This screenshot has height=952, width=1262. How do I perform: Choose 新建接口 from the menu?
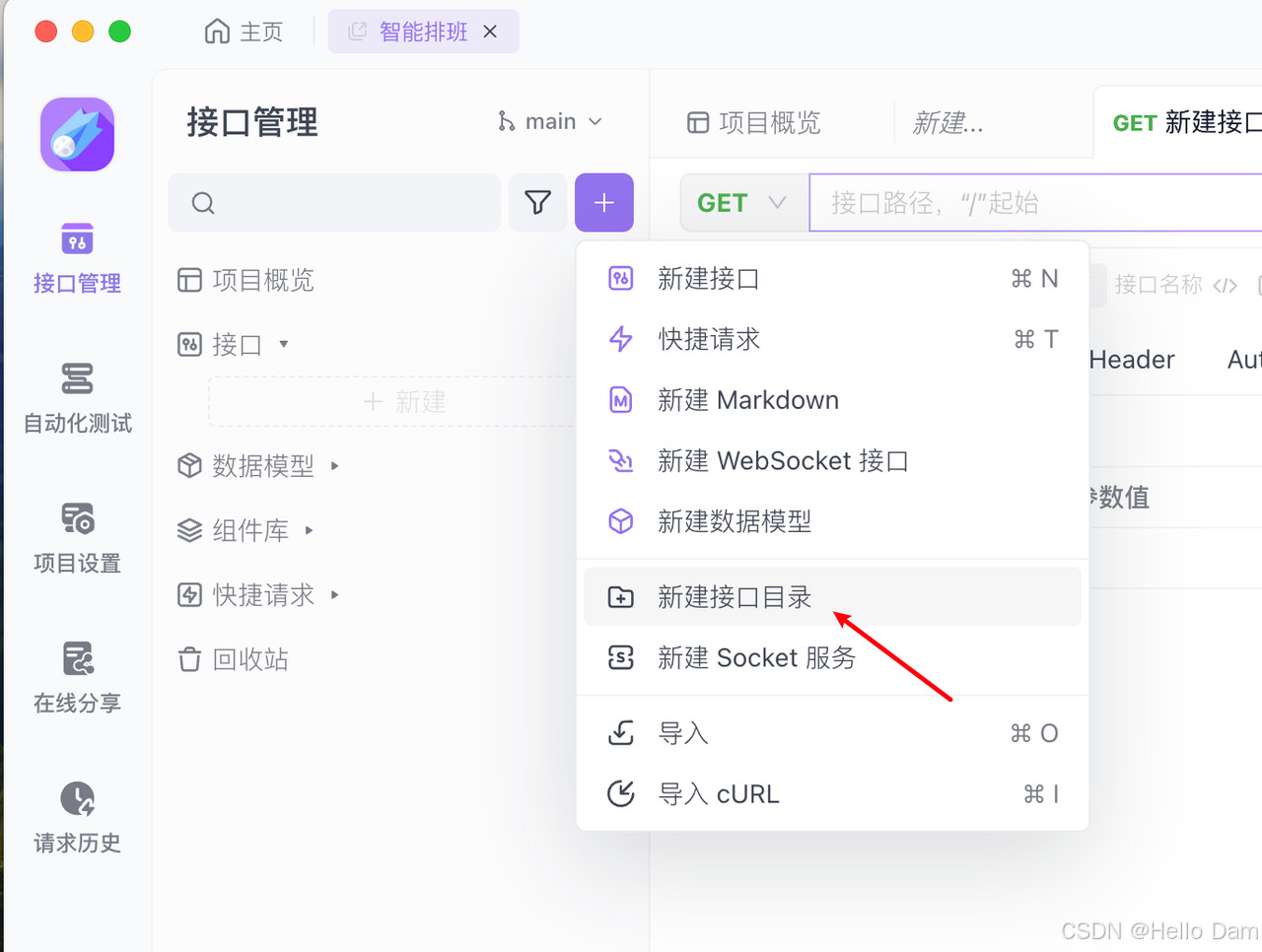click(x=832, y=279)
